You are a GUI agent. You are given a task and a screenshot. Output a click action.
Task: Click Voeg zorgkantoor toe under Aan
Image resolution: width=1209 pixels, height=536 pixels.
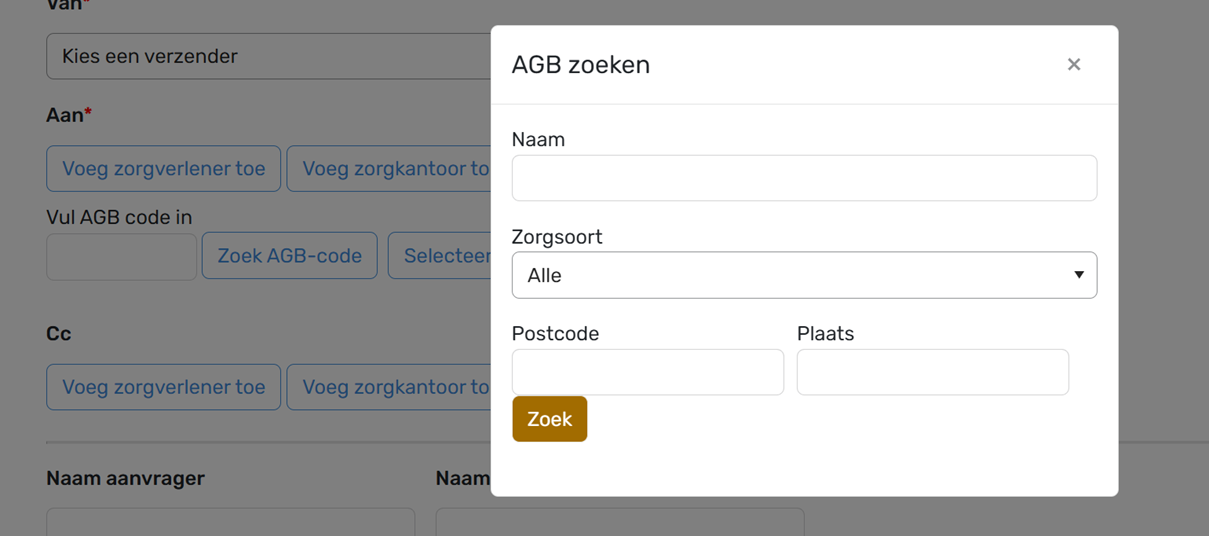pyautogui.click(x=390, y=169)
